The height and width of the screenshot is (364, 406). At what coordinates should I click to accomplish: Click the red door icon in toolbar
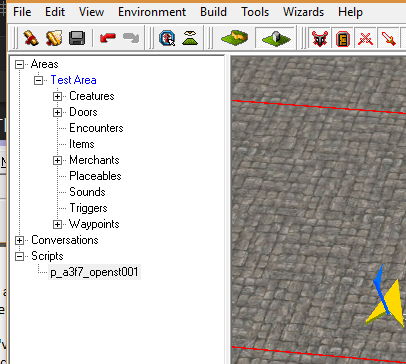[x=343, y=38]
